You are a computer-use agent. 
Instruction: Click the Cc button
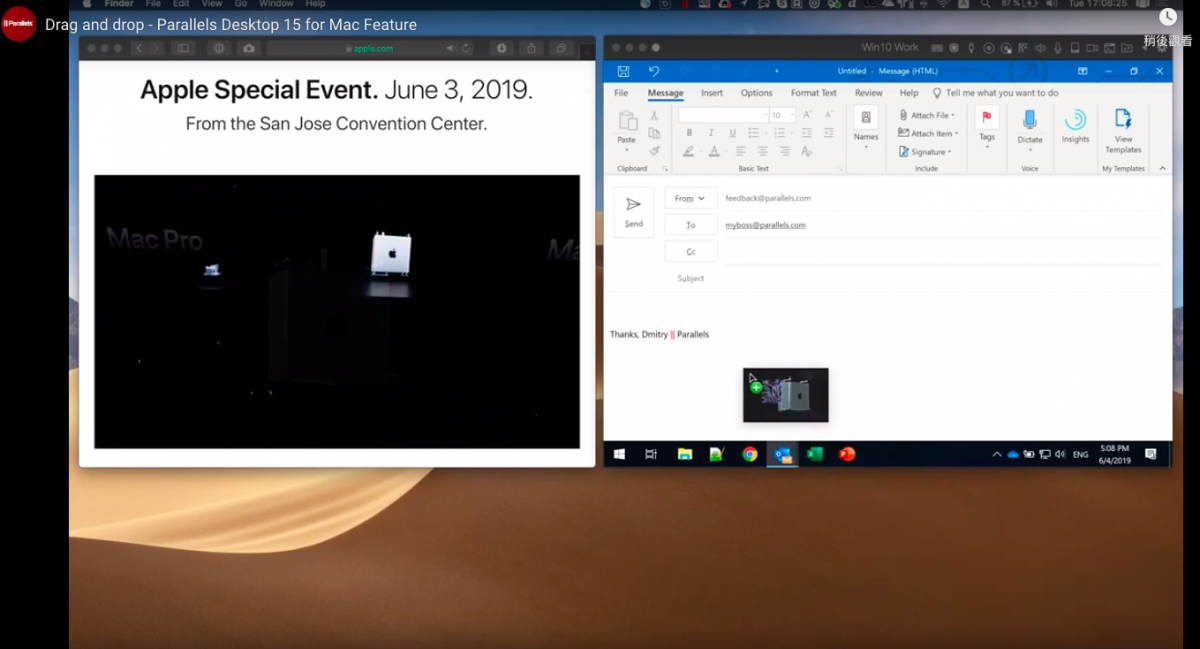click(691, 252)
